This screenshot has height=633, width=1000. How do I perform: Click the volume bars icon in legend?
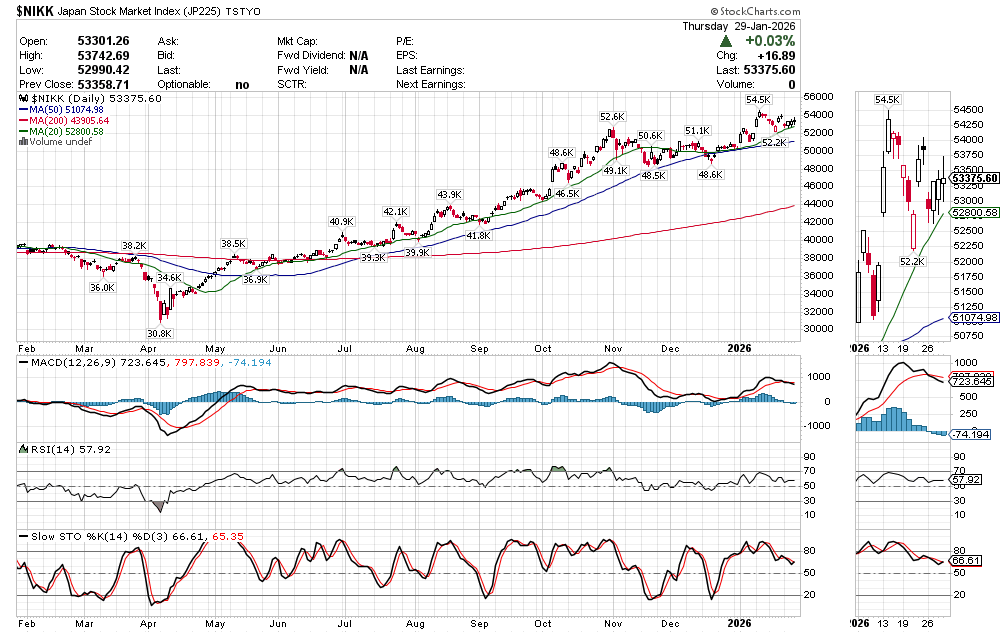[23, 142]
